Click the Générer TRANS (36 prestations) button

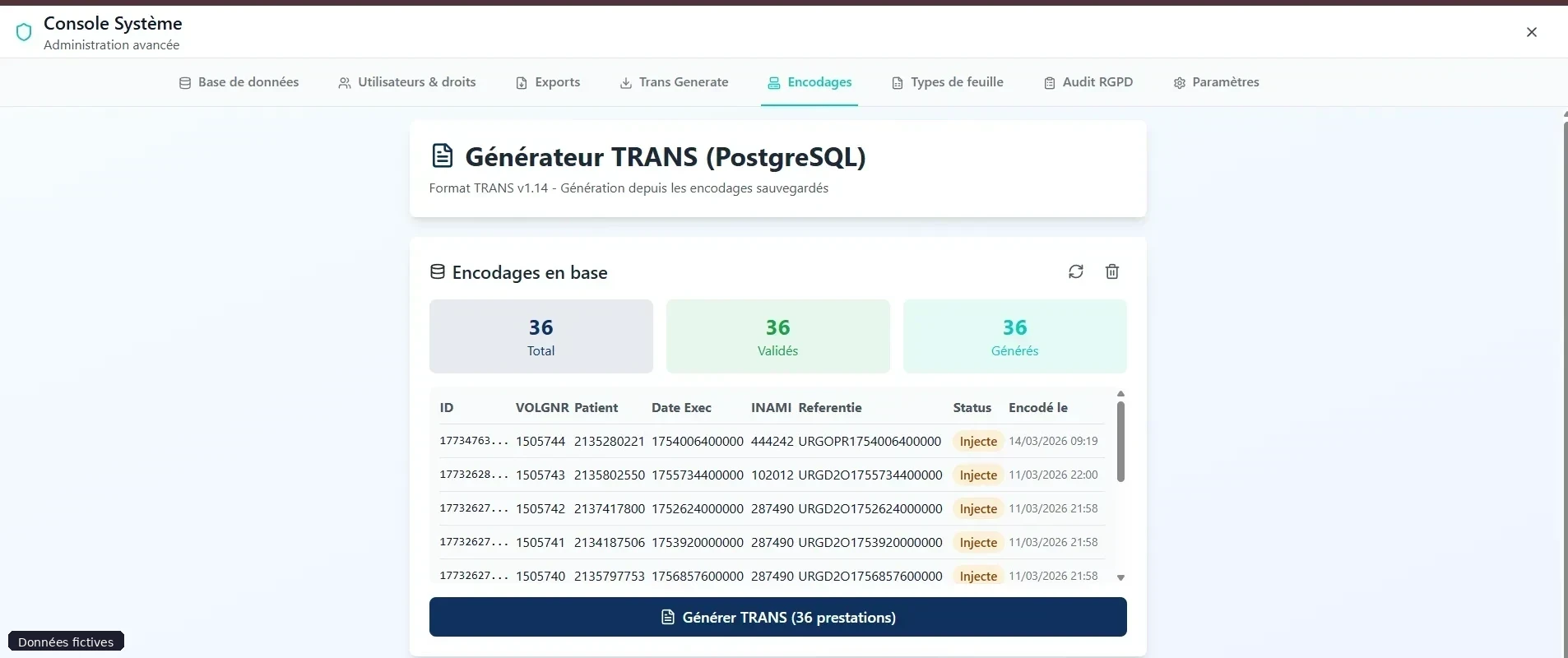(x=778, y=617)
